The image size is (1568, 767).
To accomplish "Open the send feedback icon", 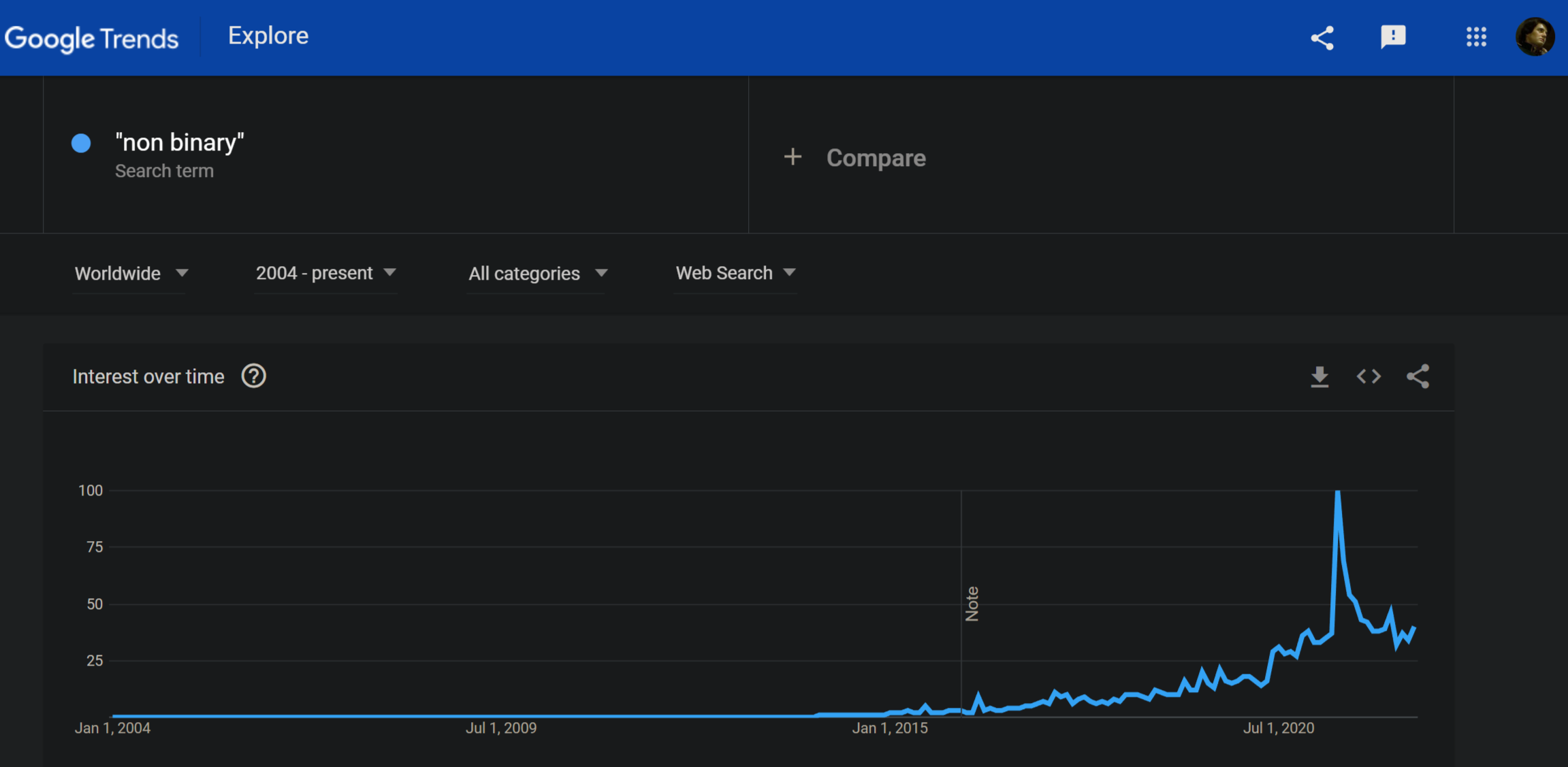I will coord(1392,37).
